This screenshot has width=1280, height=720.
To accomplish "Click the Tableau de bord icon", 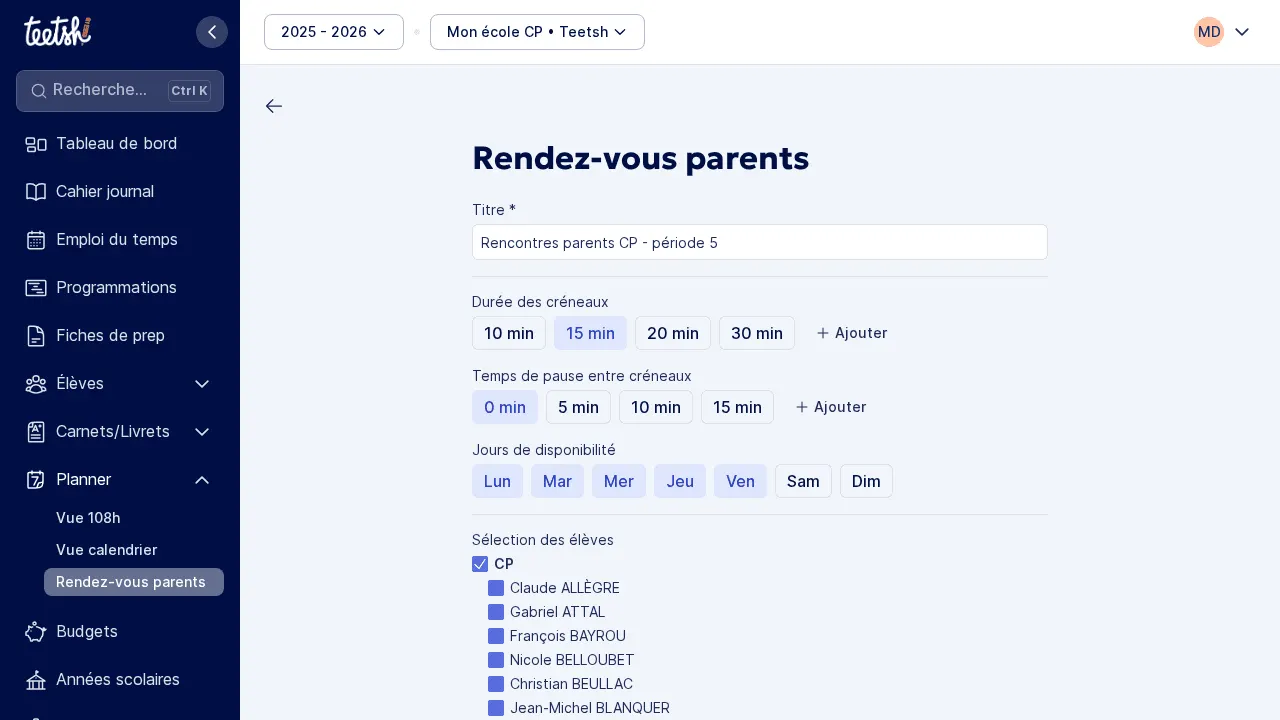I will [36, 144].
